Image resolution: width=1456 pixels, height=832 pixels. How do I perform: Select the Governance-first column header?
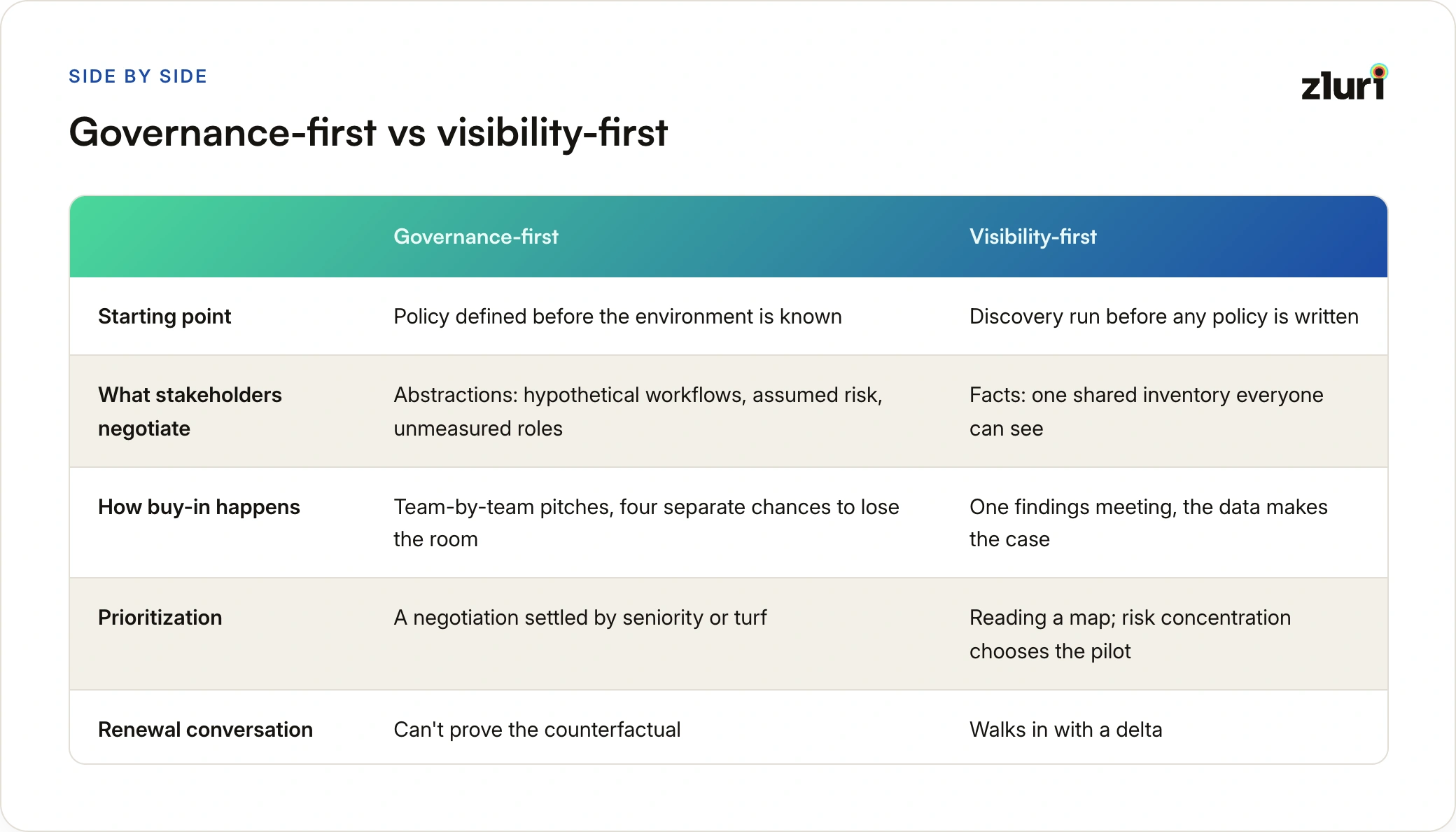tap(476, 237)
